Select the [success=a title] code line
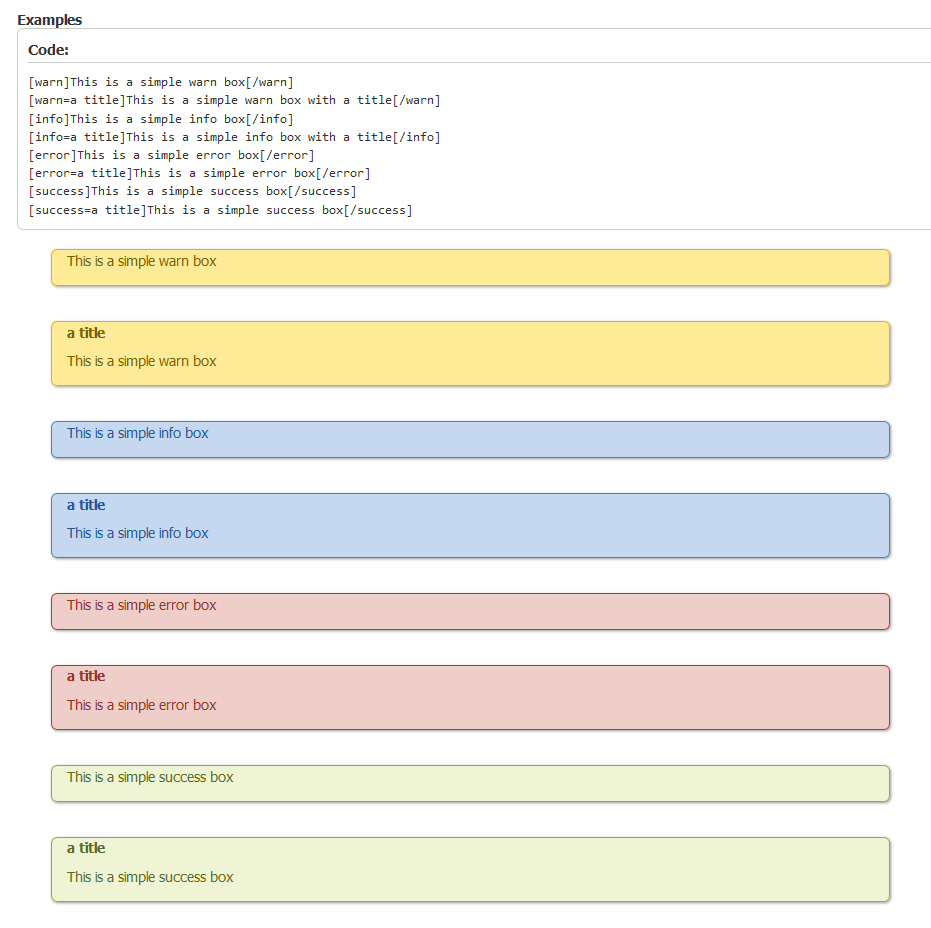This screenshot has width=931, height=928. [220, 210]
